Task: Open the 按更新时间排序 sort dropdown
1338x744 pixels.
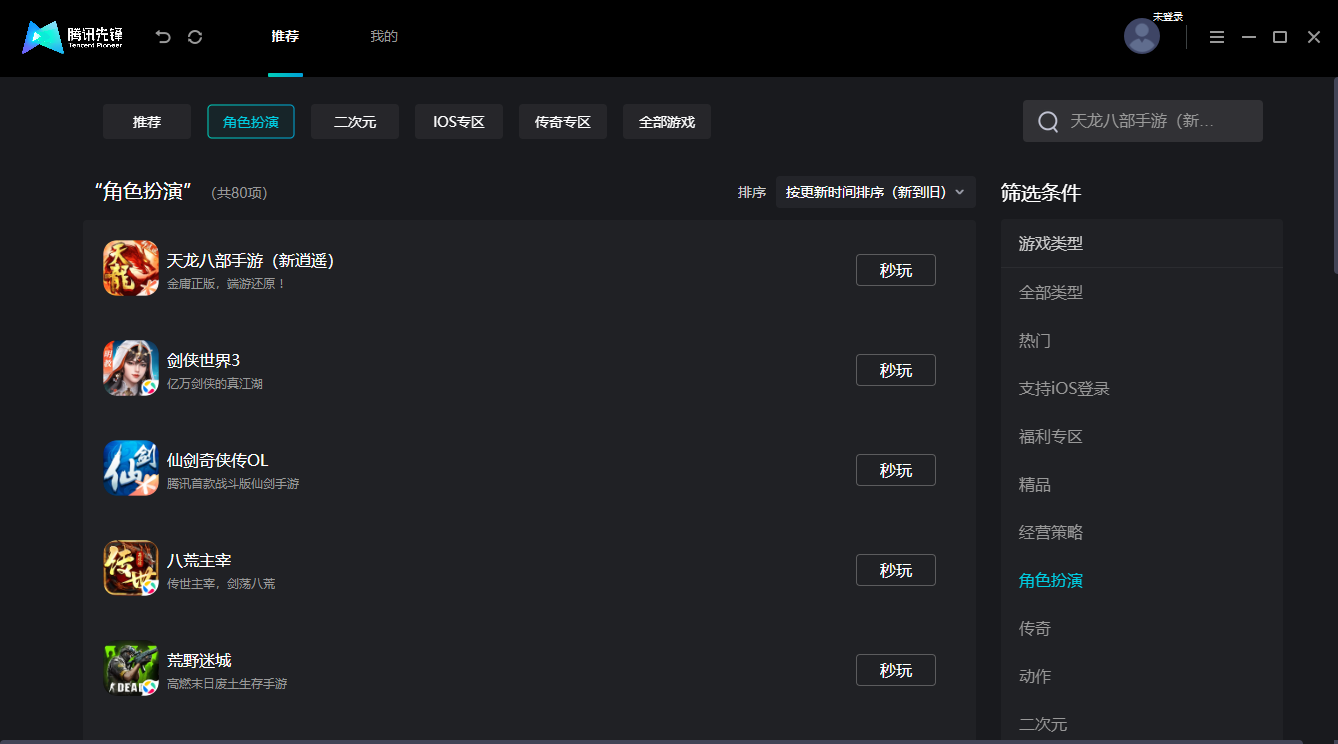Action: [x=875, y=191]
